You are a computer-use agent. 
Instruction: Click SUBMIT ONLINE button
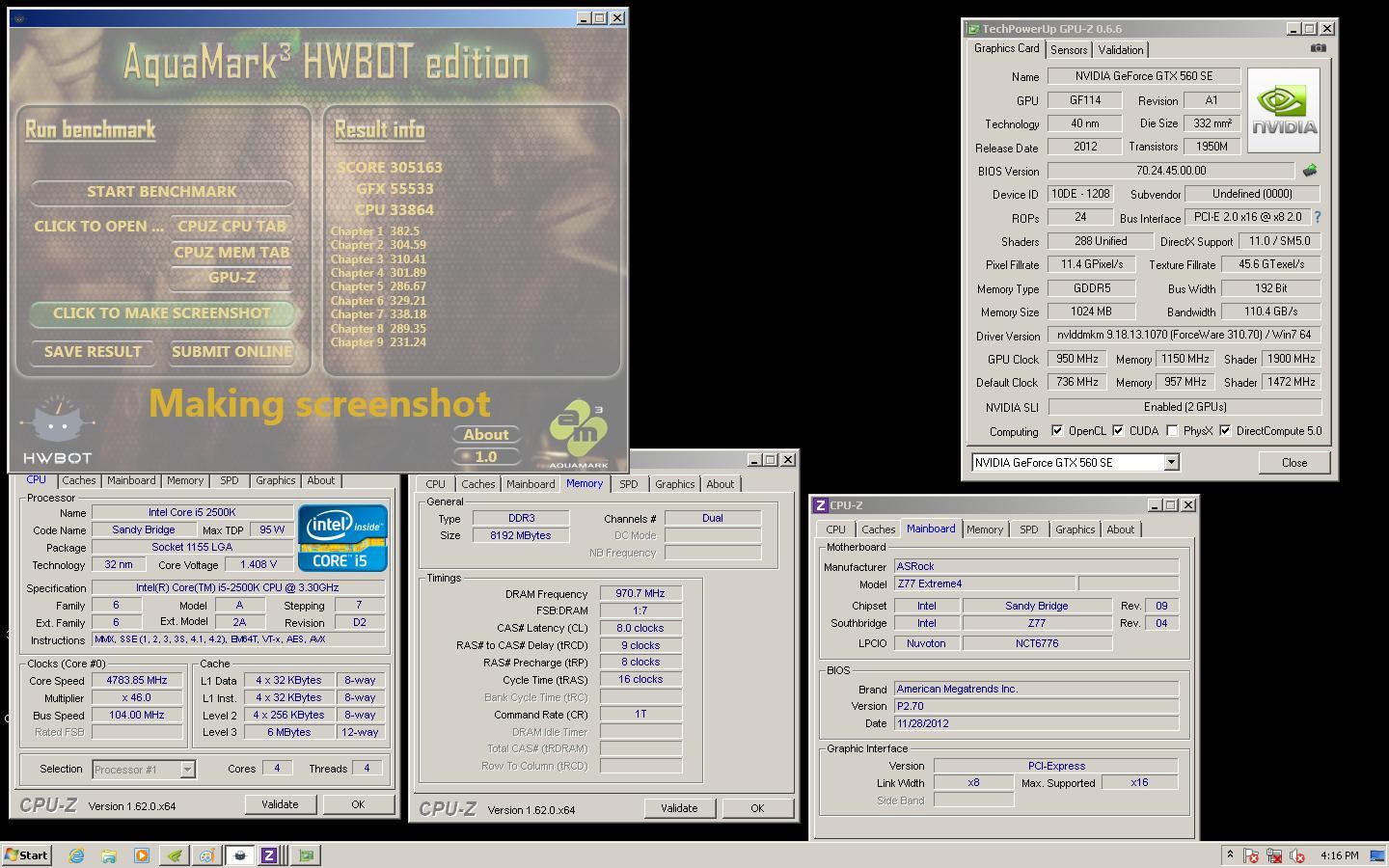[x=231, y=352]
